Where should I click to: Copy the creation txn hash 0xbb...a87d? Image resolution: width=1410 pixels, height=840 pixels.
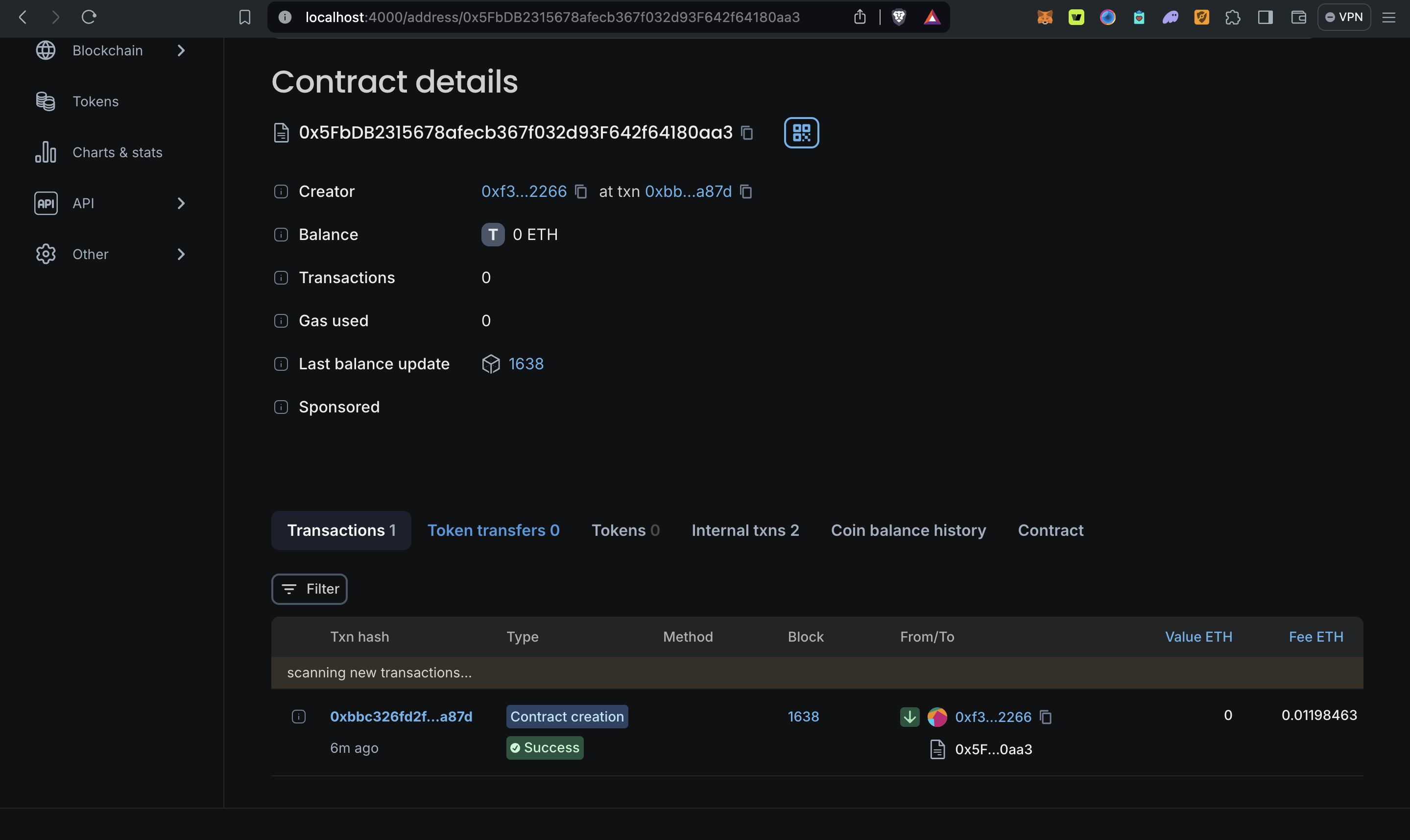pos(746,192)
